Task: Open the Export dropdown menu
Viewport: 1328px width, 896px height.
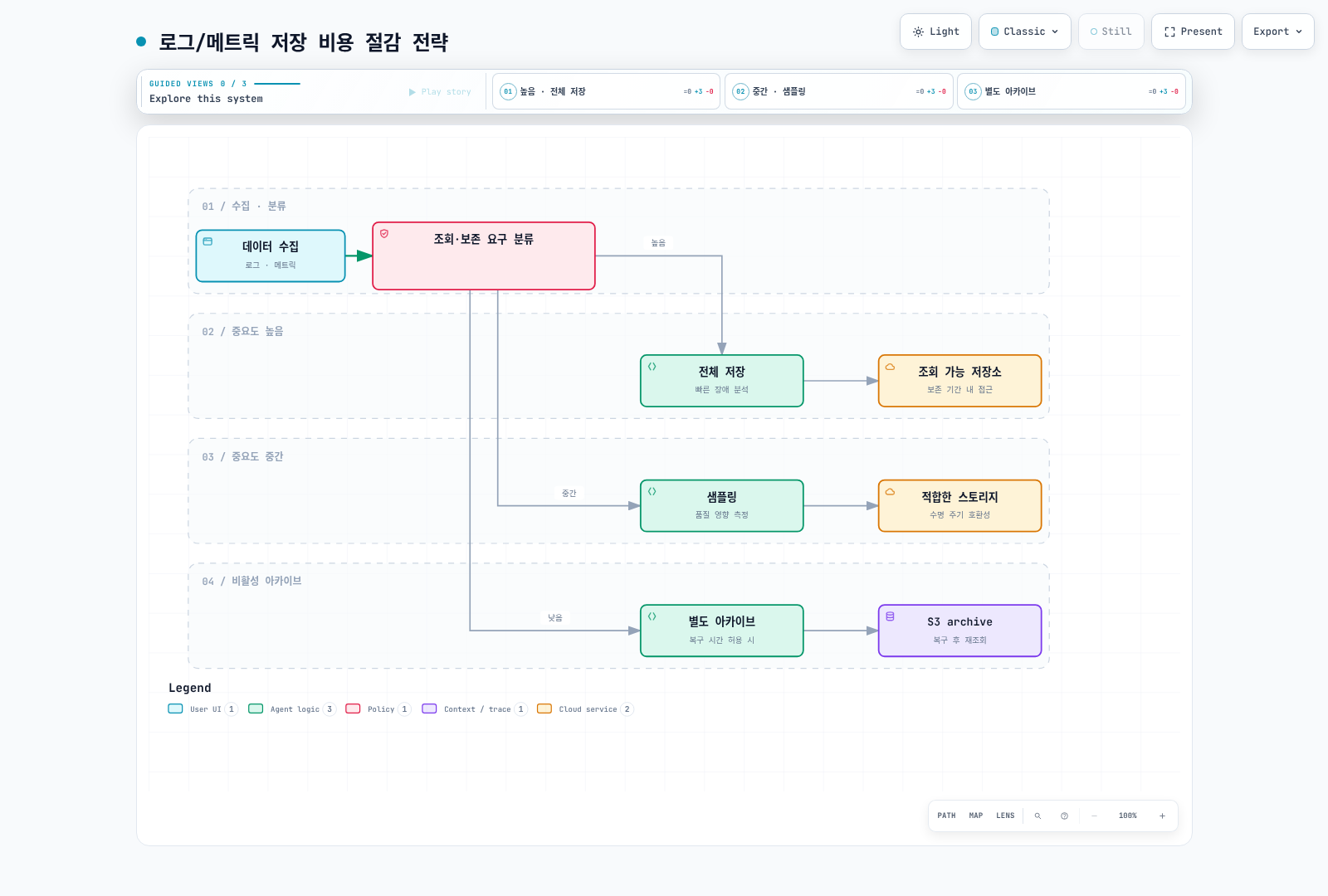Action: 1277,32
